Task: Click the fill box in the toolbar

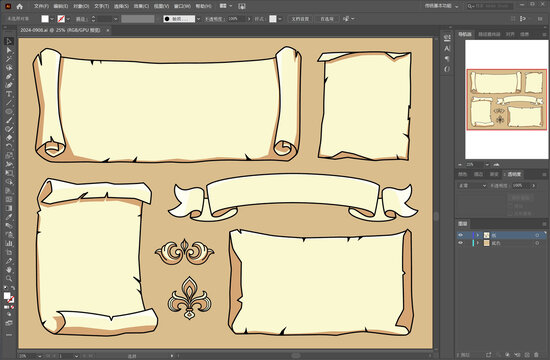Action: click(x=7, y=296)
